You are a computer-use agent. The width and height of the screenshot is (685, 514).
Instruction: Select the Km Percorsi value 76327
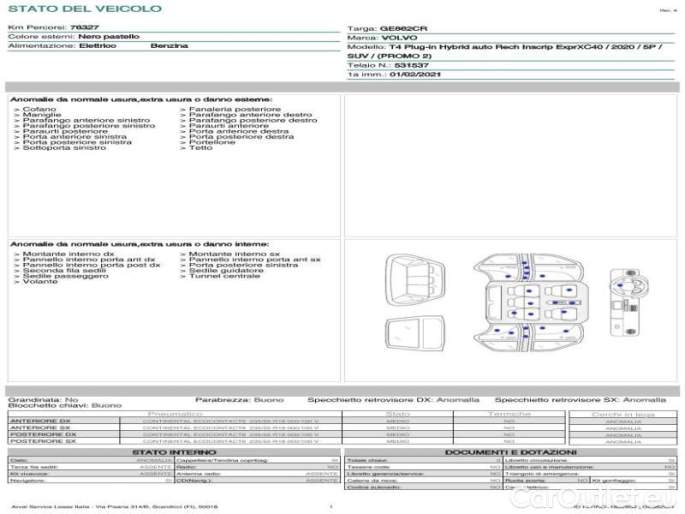85,27
